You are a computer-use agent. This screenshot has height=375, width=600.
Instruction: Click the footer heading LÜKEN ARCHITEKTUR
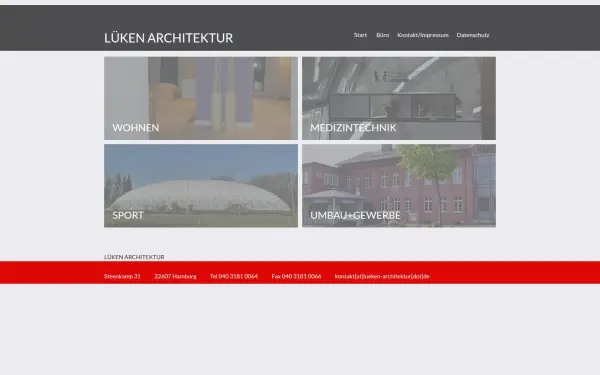click(x=134, y=257)
